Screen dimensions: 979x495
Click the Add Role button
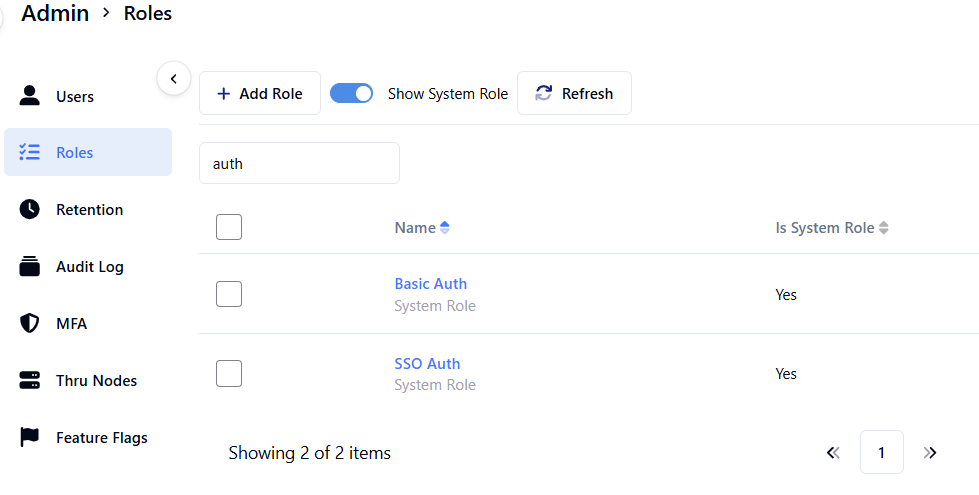coord(260,93)
